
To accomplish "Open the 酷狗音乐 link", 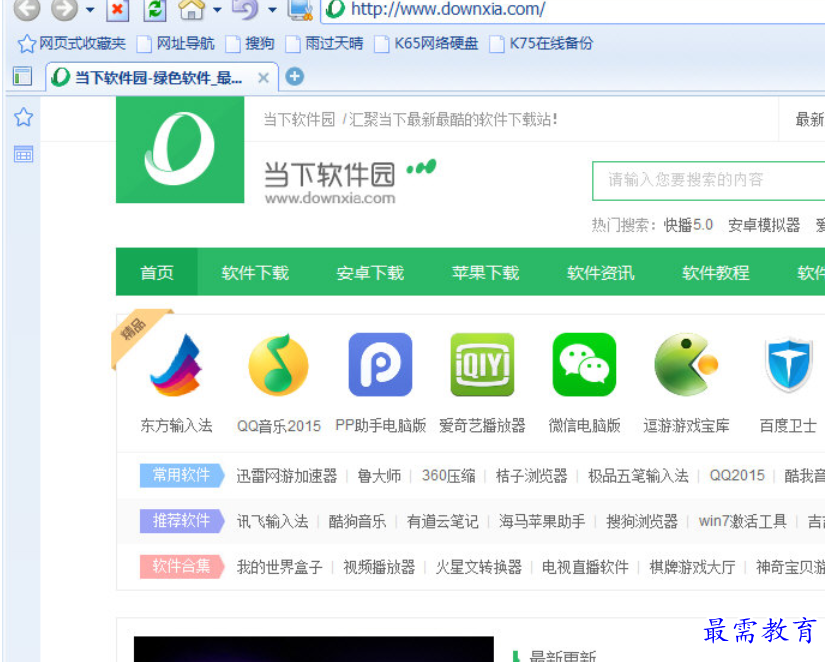I will (357, 521).
